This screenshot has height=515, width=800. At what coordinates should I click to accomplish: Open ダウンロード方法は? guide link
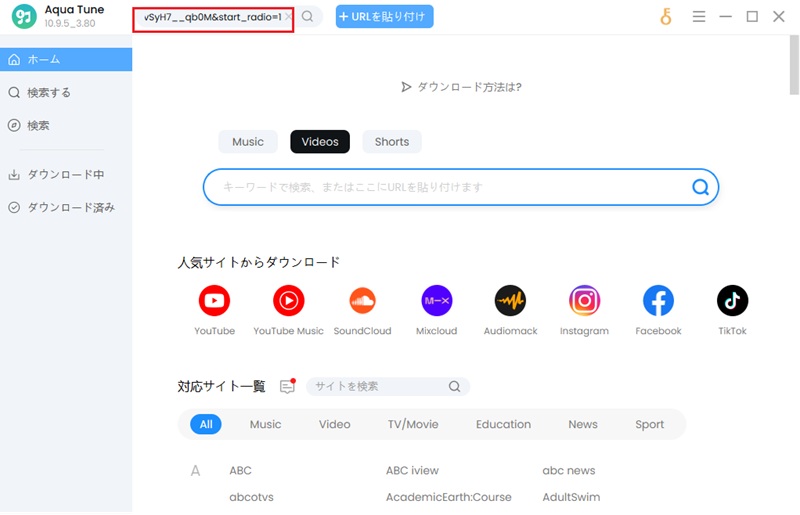pyautogui.click(x=461, y=87)
